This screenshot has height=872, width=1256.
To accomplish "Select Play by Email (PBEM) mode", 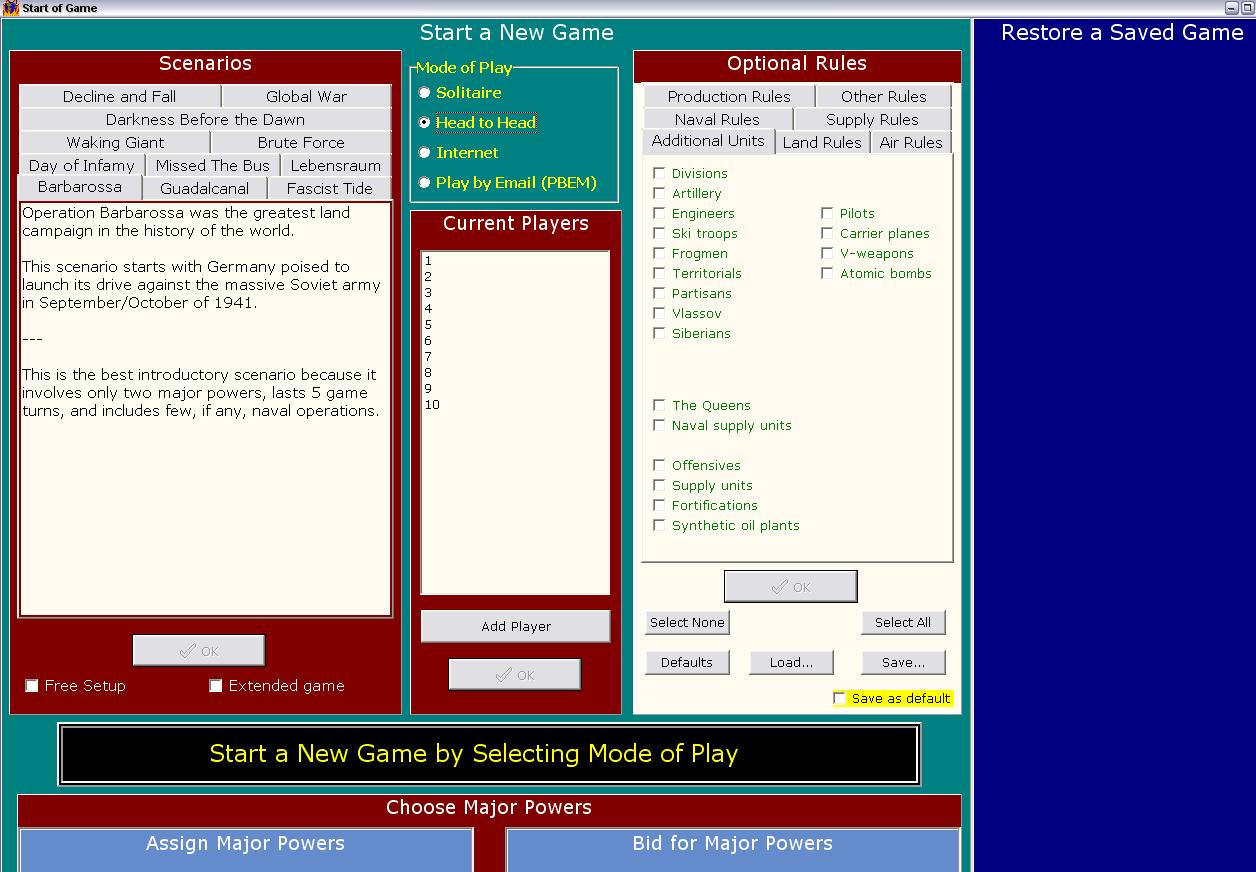I will 424,183.
